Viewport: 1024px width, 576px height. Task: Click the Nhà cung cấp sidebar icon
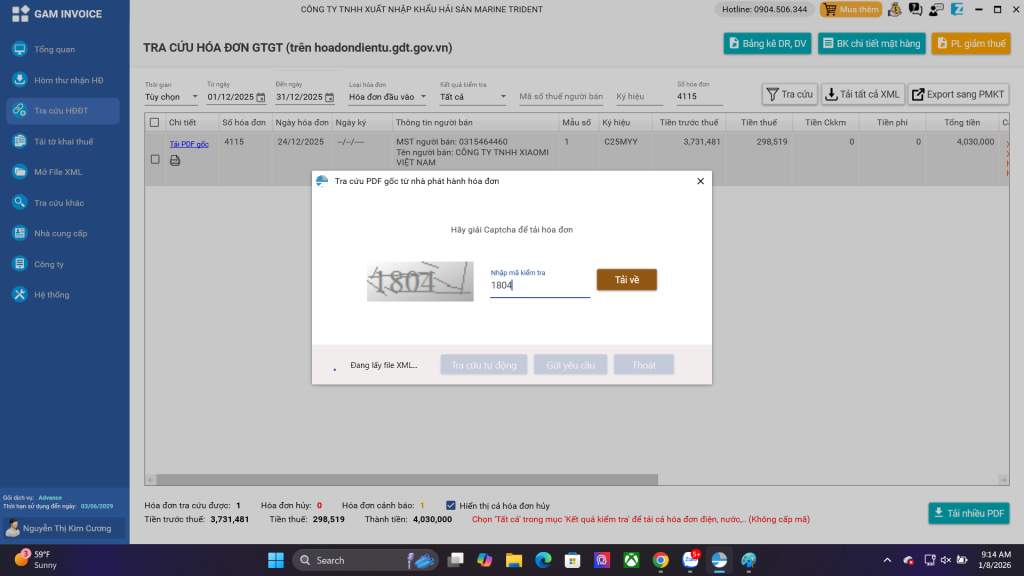pyautogui.click(x=19, y=233)
